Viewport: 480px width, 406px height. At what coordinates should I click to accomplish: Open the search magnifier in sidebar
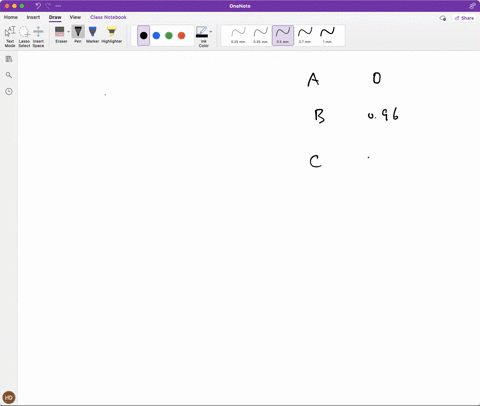(9, 75)
